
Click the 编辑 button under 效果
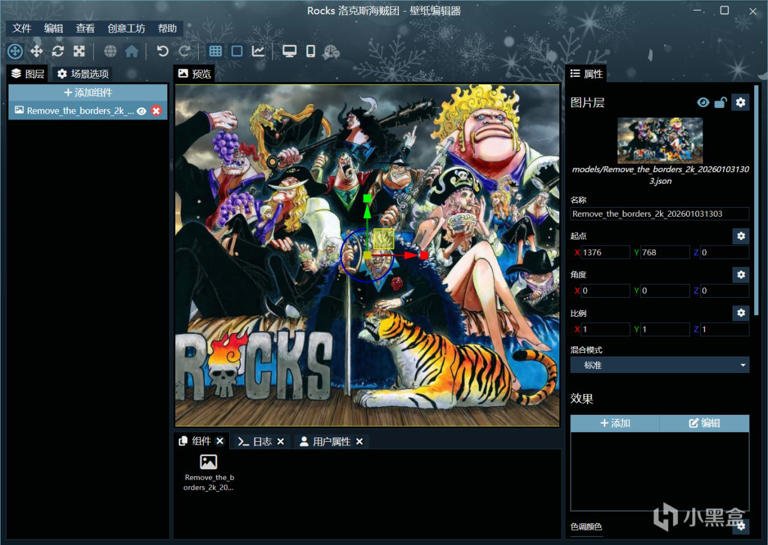(704, 423)
